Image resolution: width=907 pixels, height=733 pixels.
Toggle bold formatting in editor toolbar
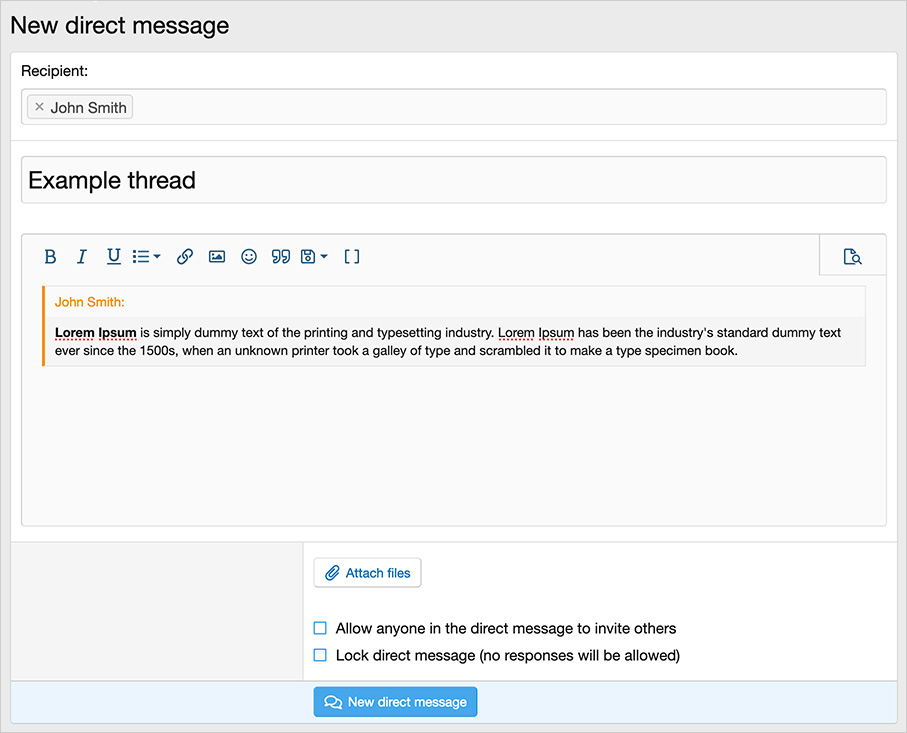pos(50,257)
